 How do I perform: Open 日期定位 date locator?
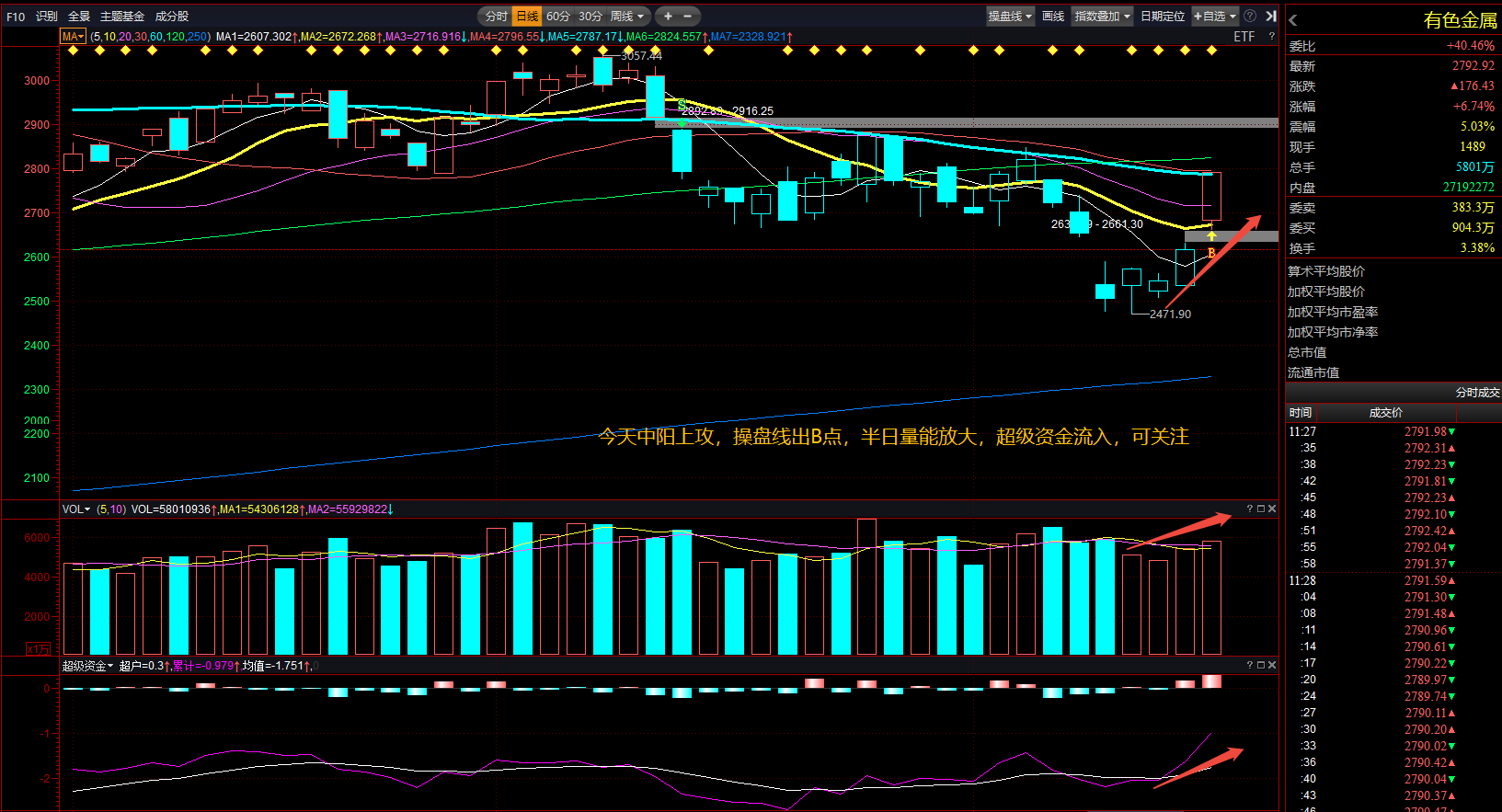tap(1163, 17)
